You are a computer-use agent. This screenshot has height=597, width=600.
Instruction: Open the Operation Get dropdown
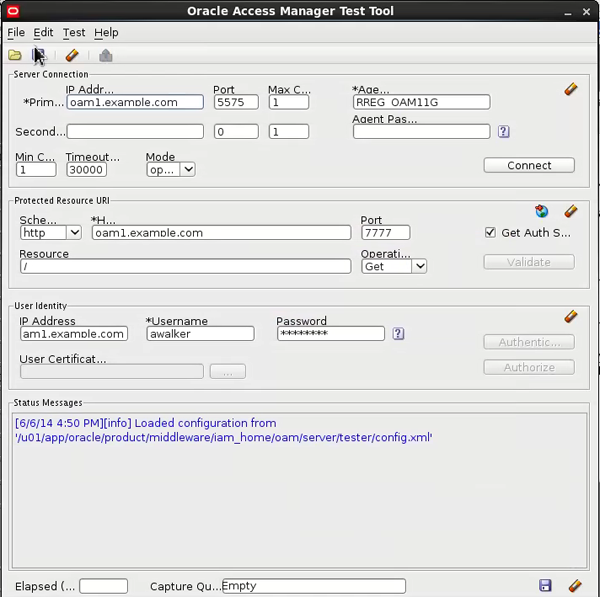coord(420,266)
